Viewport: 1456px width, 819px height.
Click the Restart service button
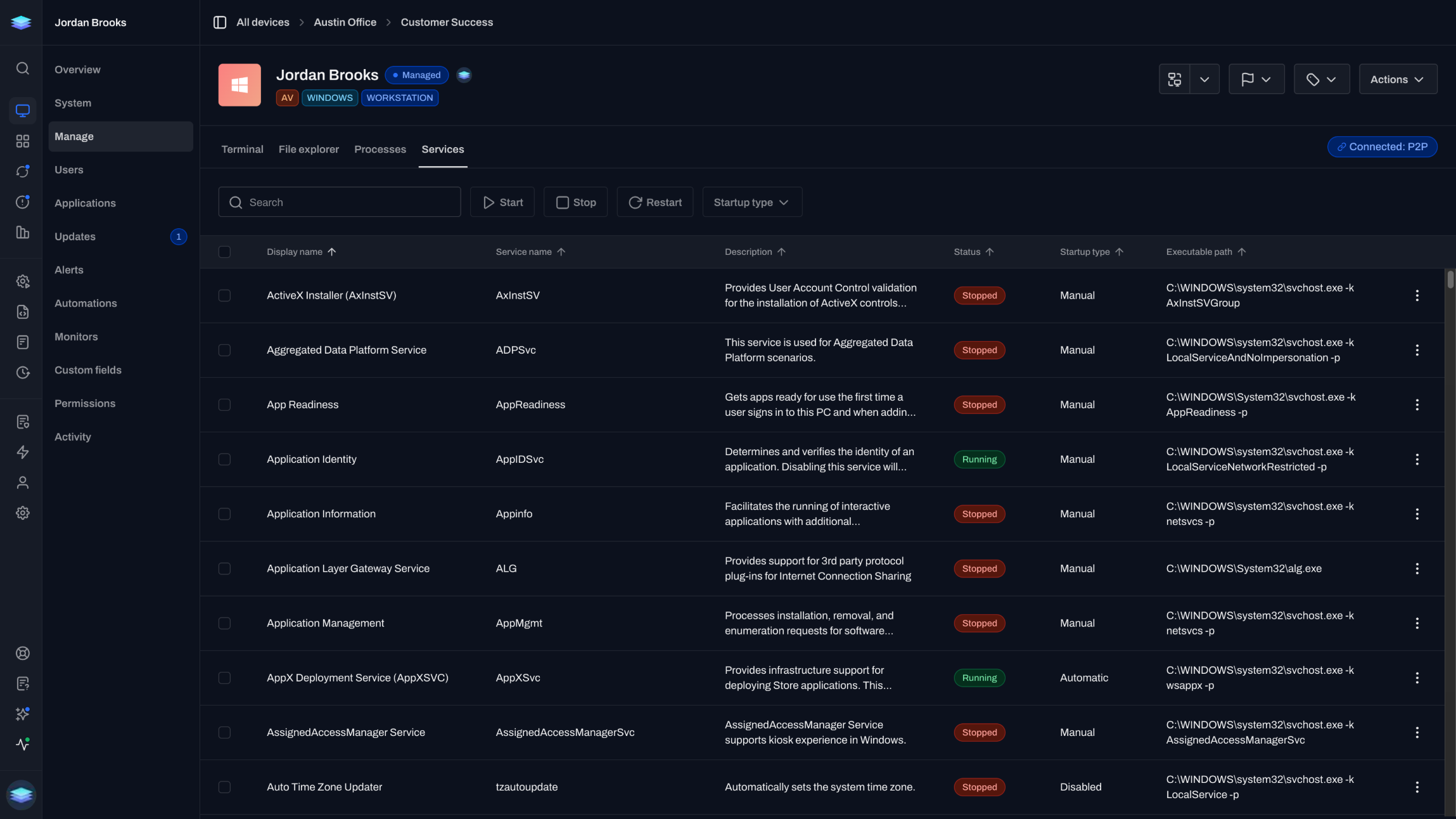click(655, 202)
